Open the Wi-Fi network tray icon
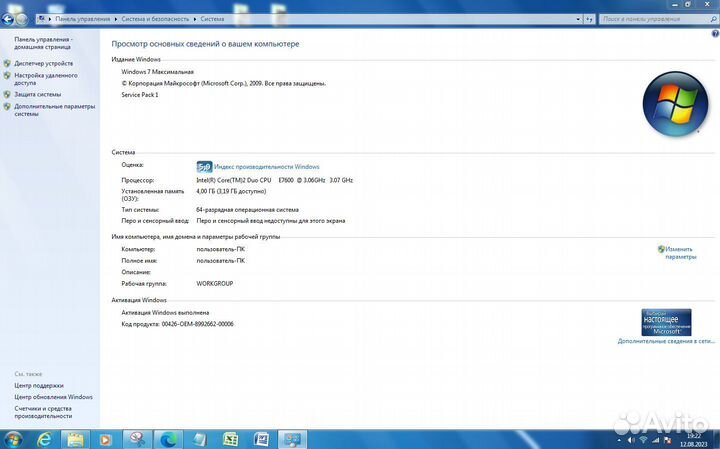Image resolution: width=720 pixels, height=449 pixels. [x=643, y=441]
